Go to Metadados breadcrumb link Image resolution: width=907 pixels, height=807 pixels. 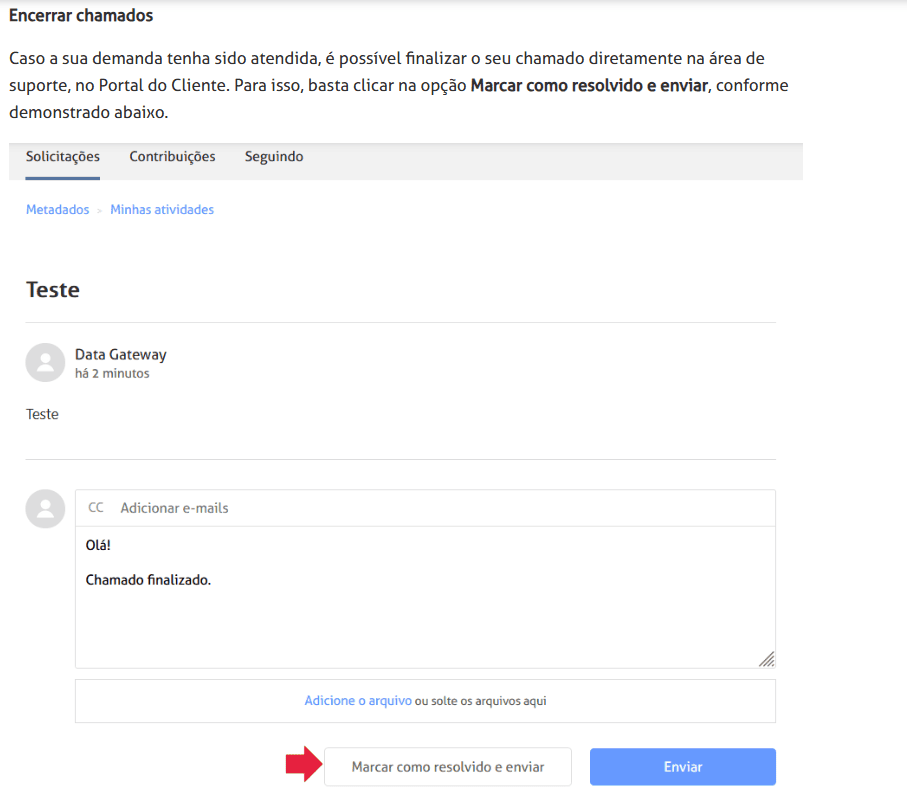57,210
